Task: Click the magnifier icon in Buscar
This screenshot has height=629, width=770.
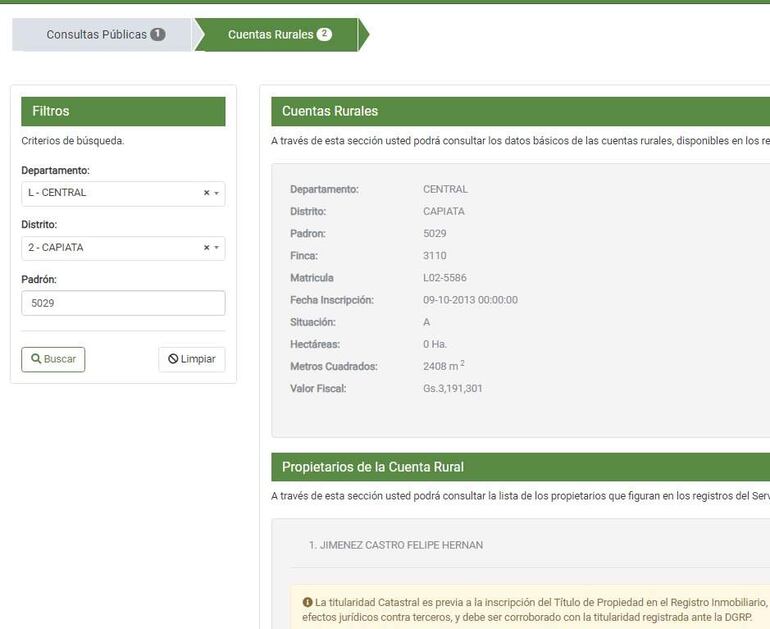Action: [x=36, y=359]
